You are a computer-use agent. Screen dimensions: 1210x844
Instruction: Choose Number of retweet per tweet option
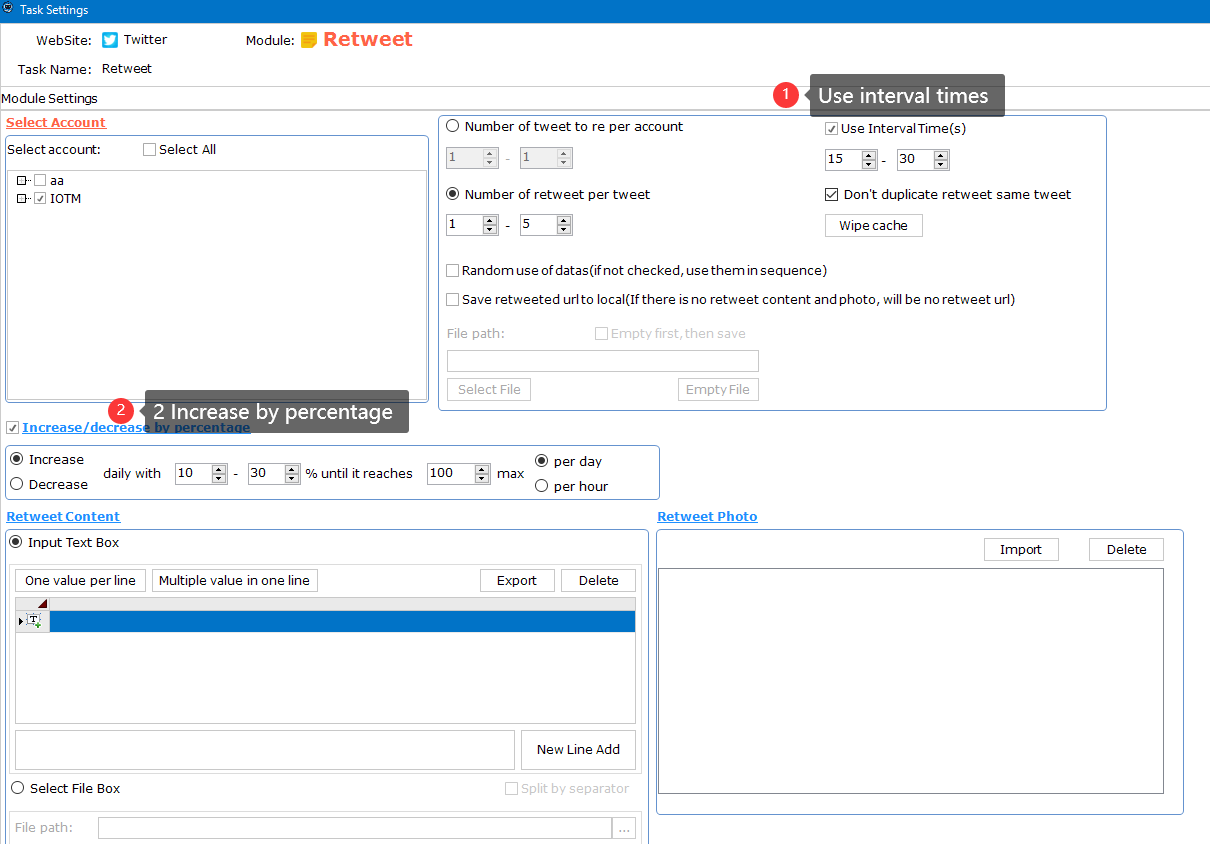tap(453, 195)
